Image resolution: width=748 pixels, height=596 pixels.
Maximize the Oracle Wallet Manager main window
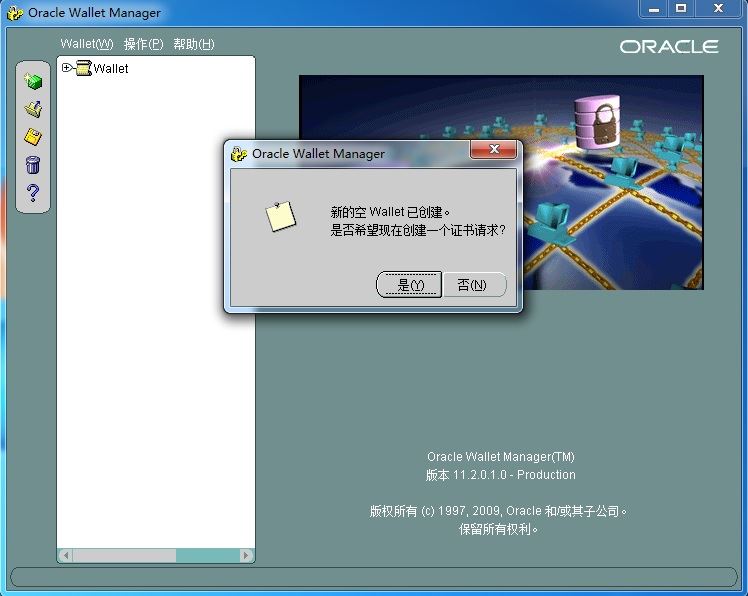[x=681, y=9]
